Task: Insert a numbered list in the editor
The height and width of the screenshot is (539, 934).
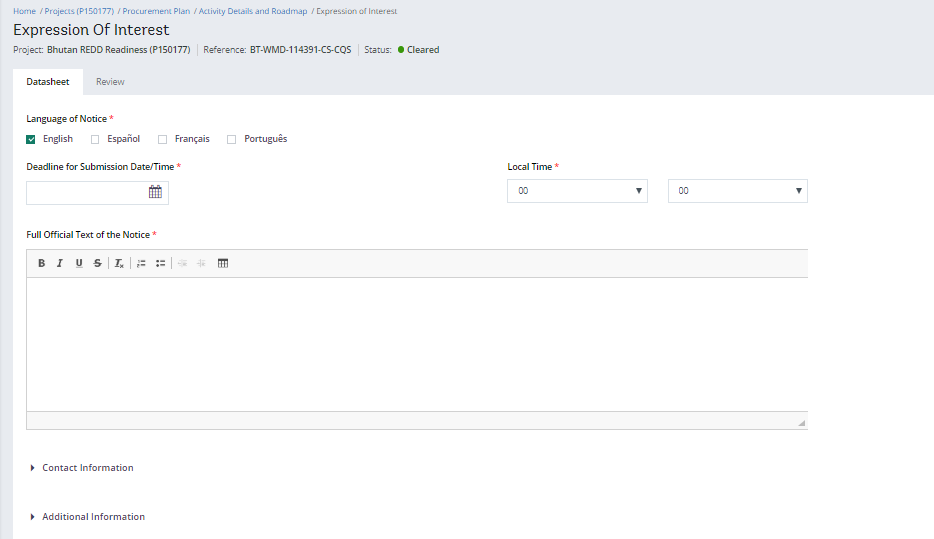Action: point(141,263)
